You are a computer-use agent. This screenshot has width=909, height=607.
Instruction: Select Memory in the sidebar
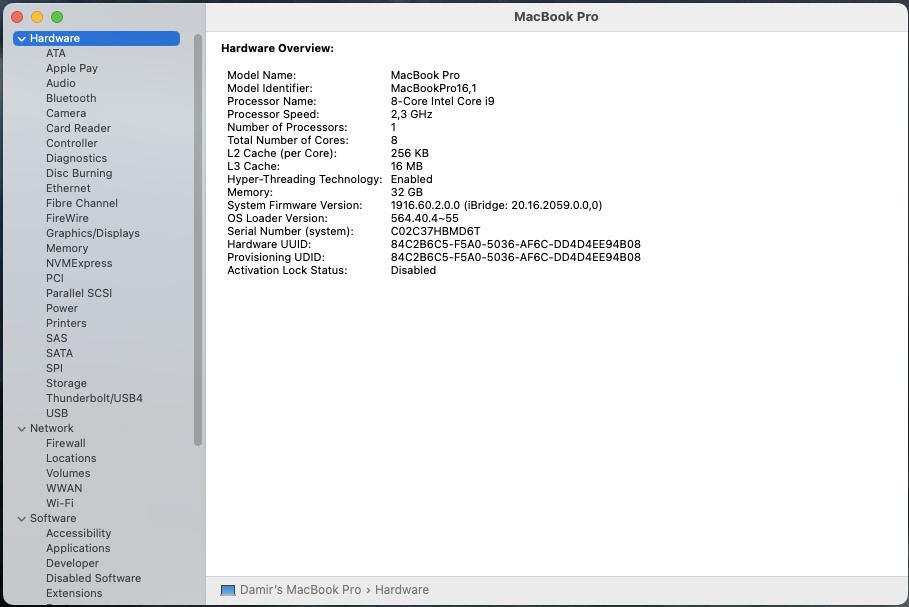coord(67,249)
